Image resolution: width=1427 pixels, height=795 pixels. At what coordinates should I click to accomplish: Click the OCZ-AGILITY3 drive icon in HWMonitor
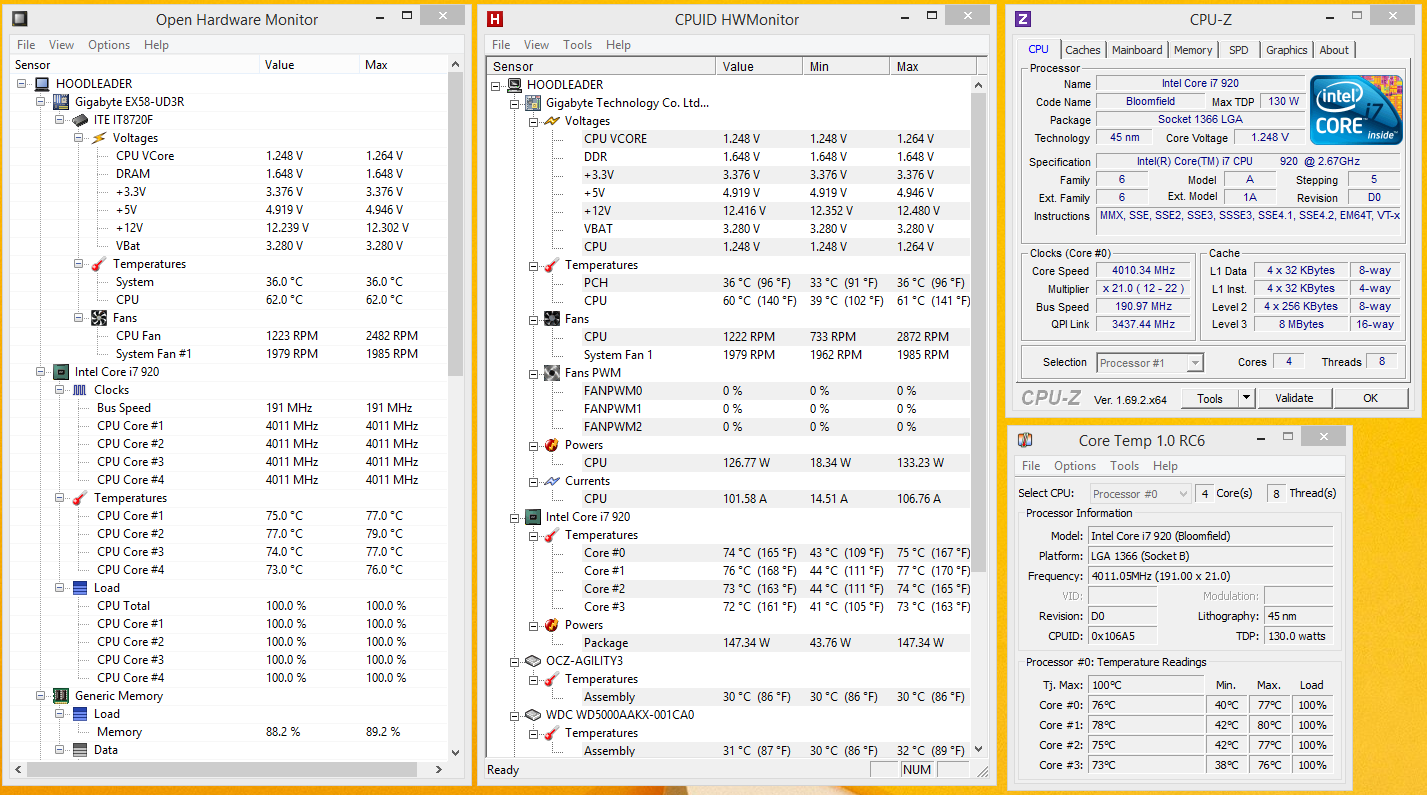coord(533,661)
